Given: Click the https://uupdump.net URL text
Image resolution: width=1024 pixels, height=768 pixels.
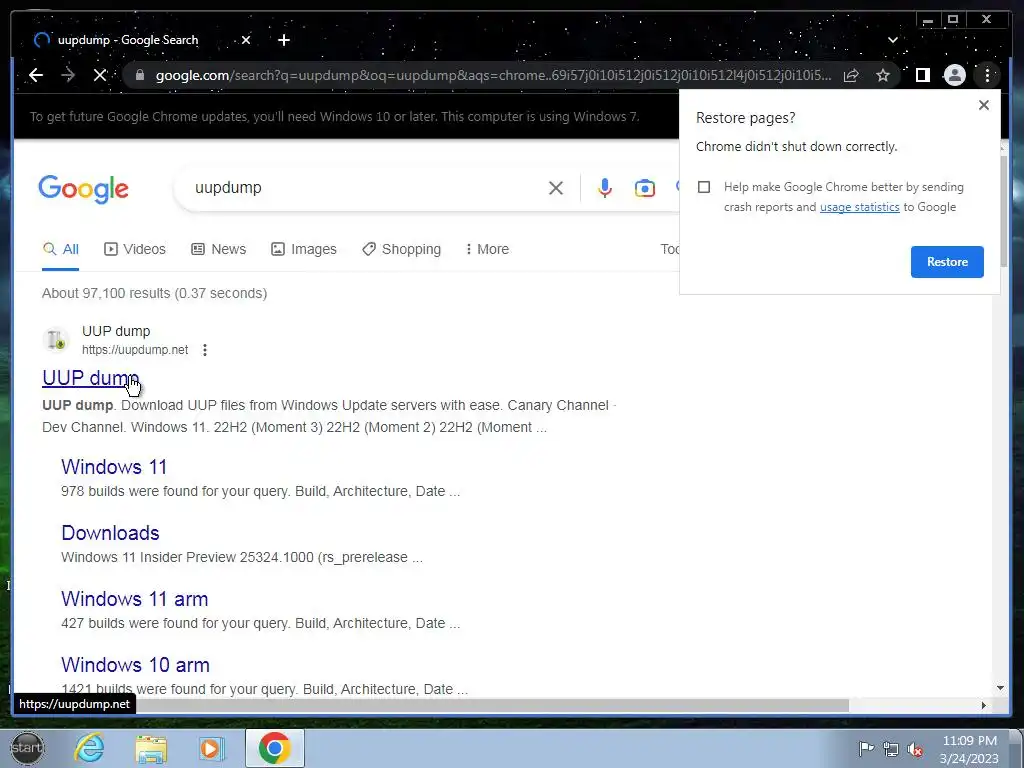Looking at the screenshot, I should (x=135, y=350).
